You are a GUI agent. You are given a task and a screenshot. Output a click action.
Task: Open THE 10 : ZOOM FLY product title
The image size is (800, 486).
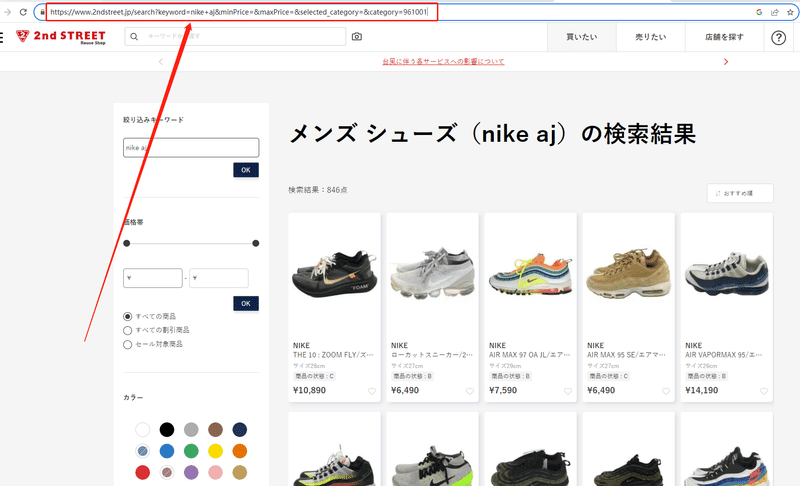click(333, 355)
